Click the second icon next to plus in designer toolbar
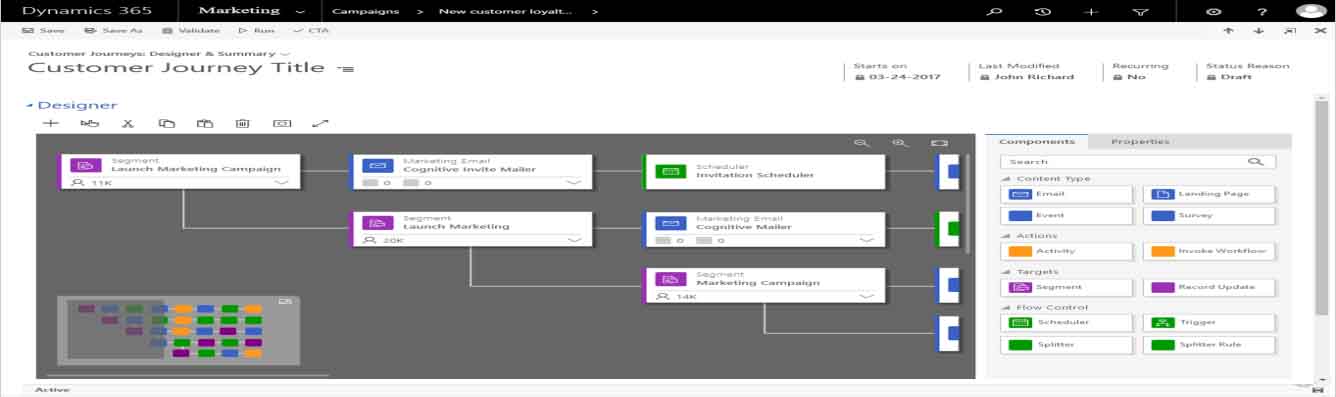This screenshot has width=1336, height=397. (90, 124)
